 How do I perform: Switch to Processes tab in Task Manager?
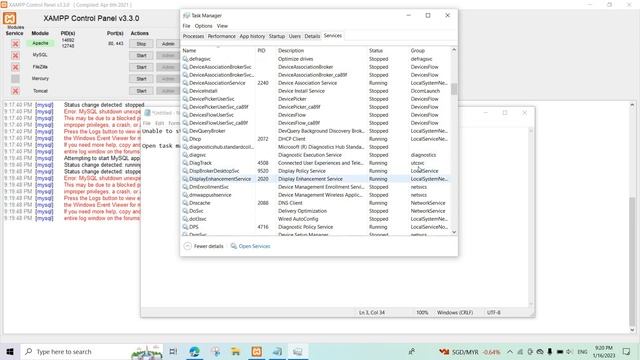[x=193, y=36]
